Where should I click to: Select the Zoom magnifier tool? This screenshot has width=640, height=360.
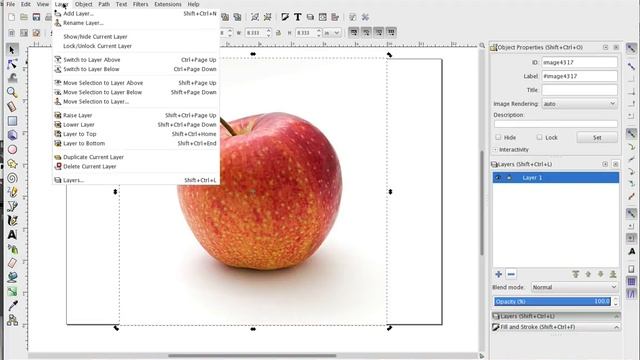[12, 92]
